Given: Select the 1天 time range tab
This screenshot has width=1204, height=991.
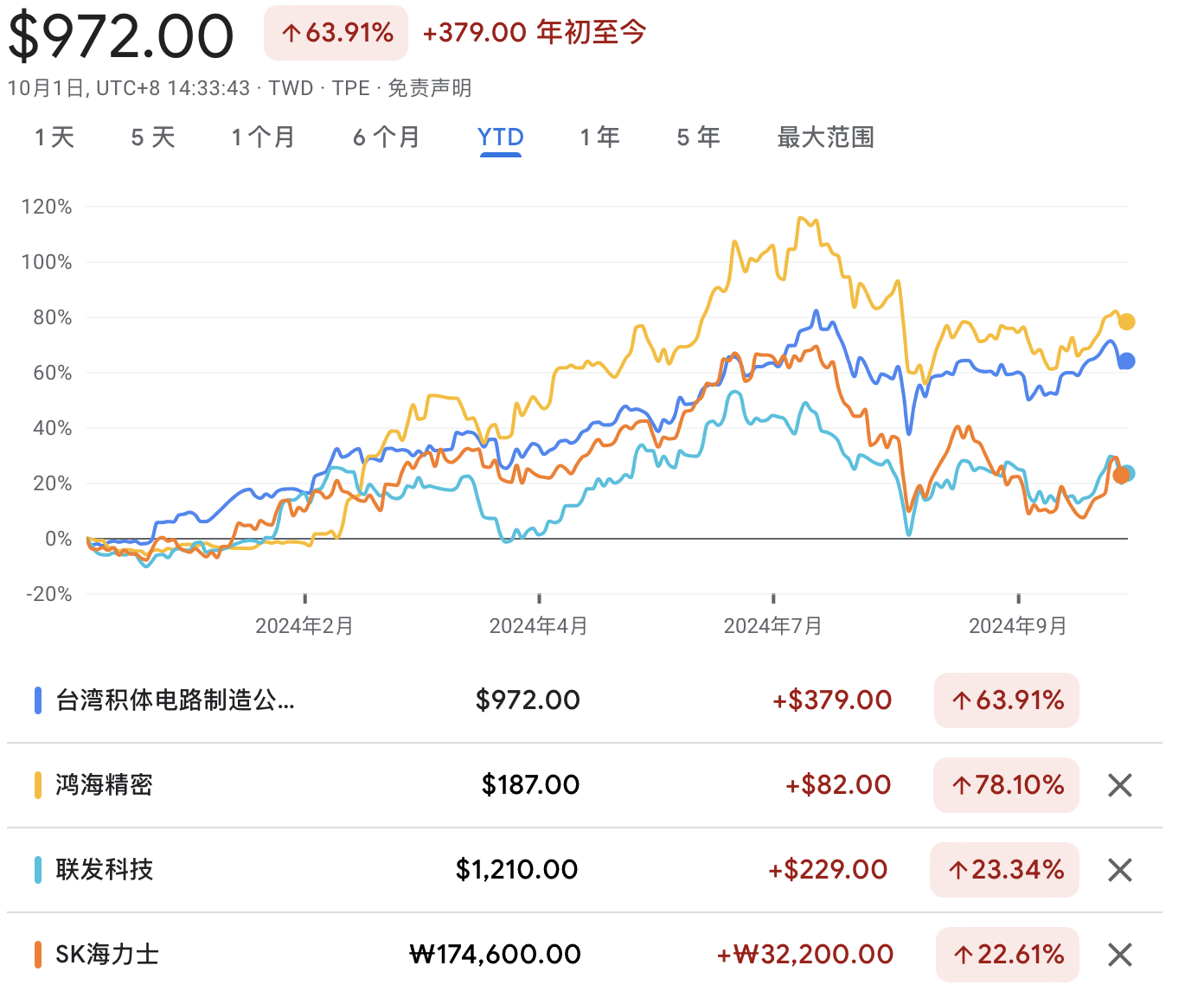Looking at the screenshot, I should point(54,137).
